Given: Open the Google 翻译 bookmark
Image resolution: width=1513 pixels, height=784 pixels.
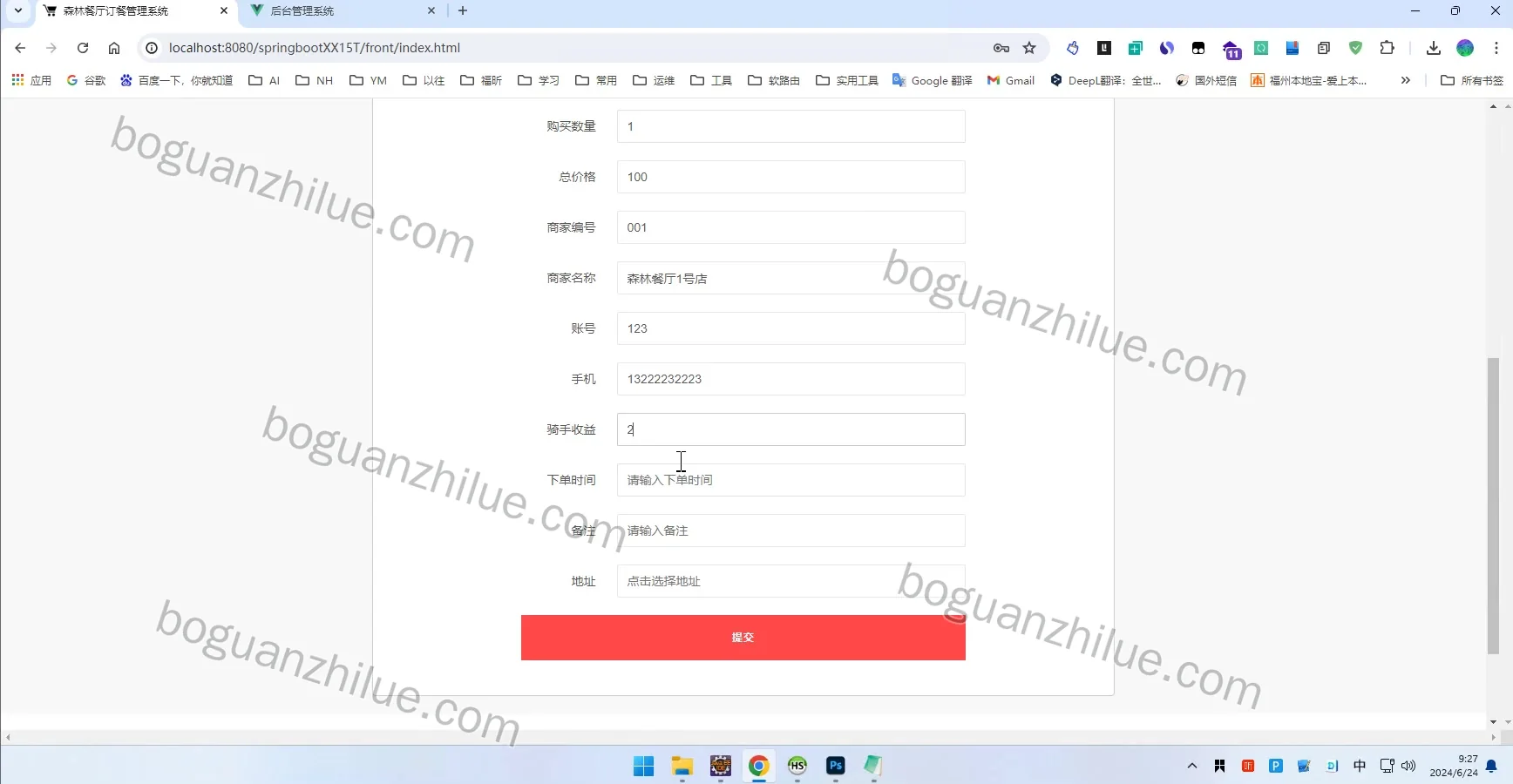Looking at the screenshot, I should click(x=932, y=80).
